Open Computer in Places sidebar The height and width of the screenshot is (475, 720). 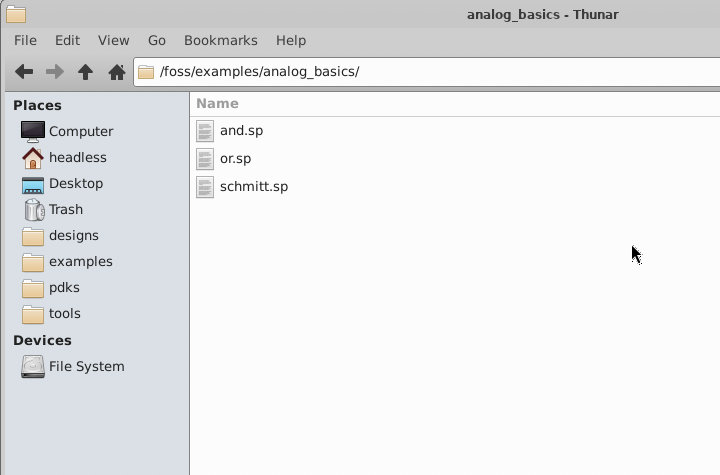pos(80,132)
